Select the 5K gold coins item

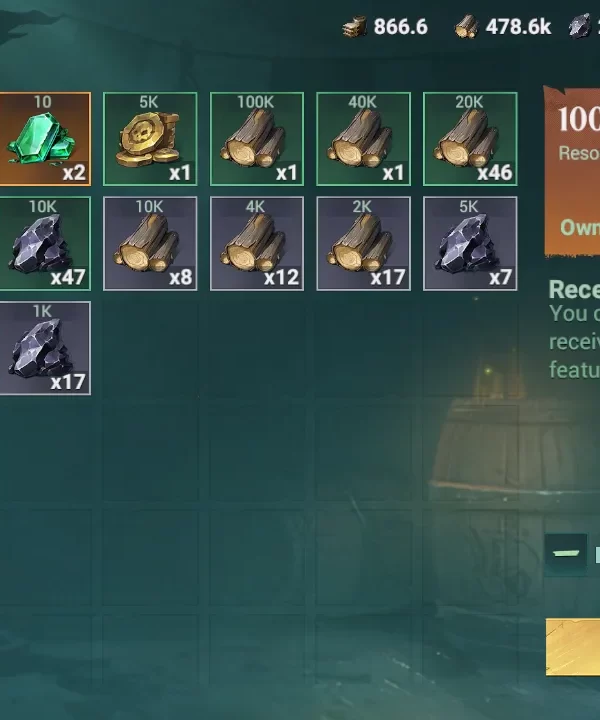point(150,139)
